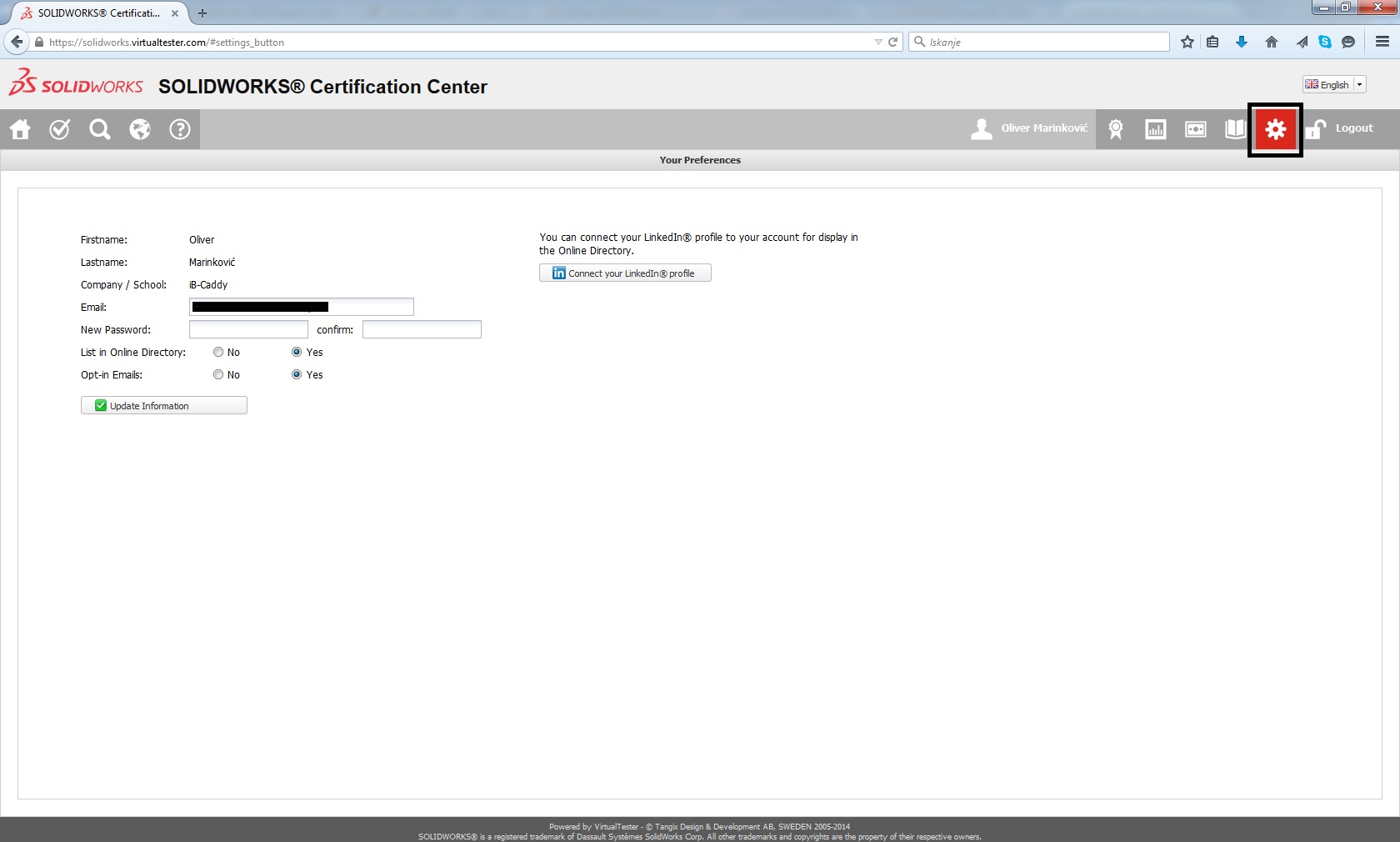Open the checkmark exams icon
The image size is (1400, 842).
point(60,129)
